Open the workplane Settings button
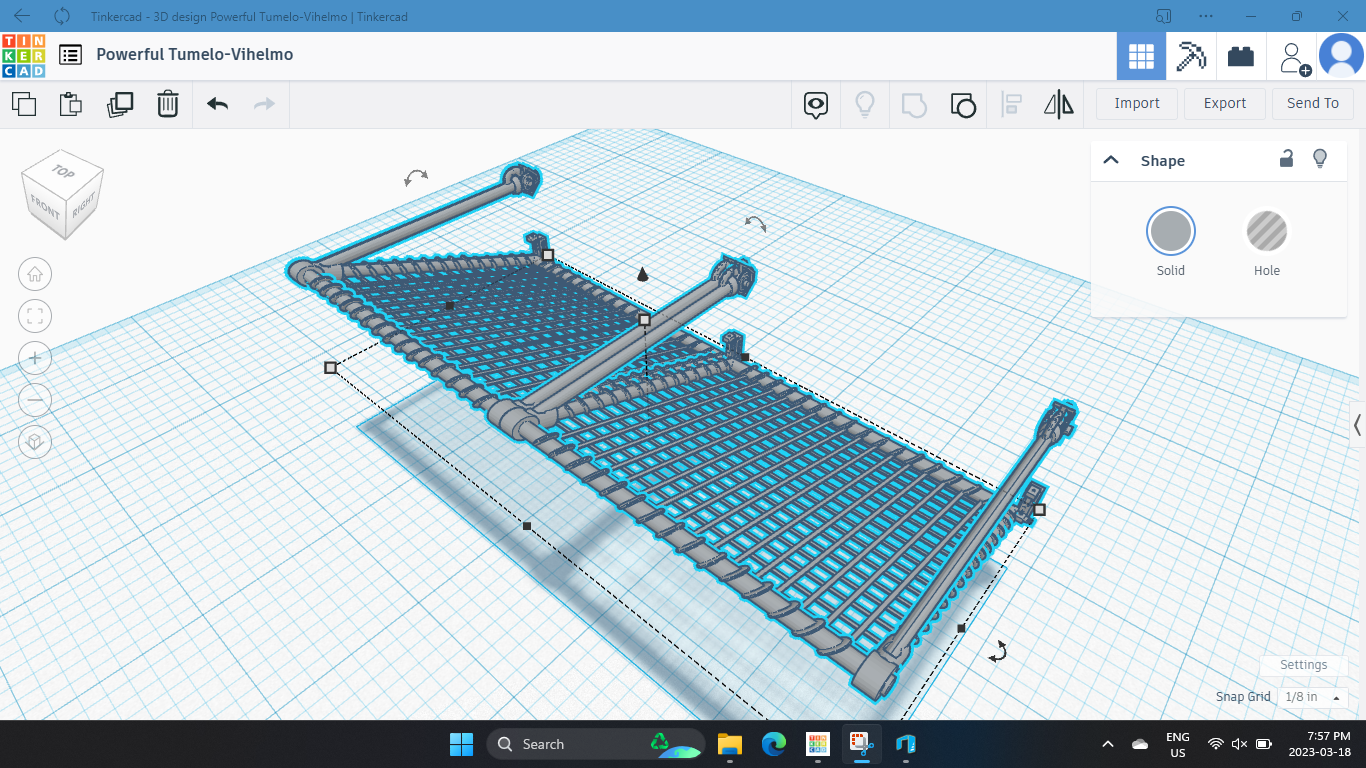 (x=1303, y=665)
